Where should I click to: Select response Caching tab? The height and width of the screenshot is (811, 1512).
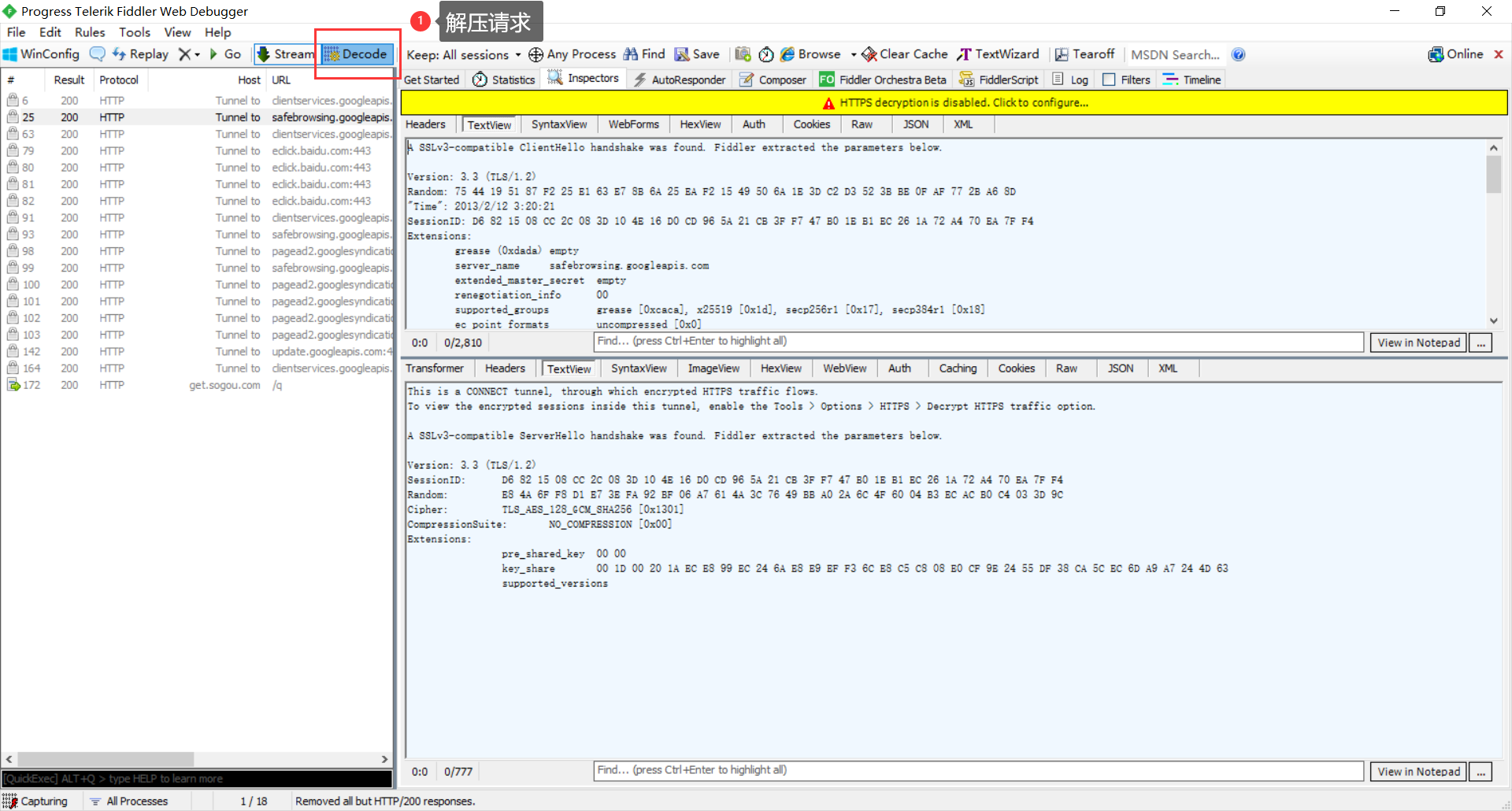pos(958,368)
